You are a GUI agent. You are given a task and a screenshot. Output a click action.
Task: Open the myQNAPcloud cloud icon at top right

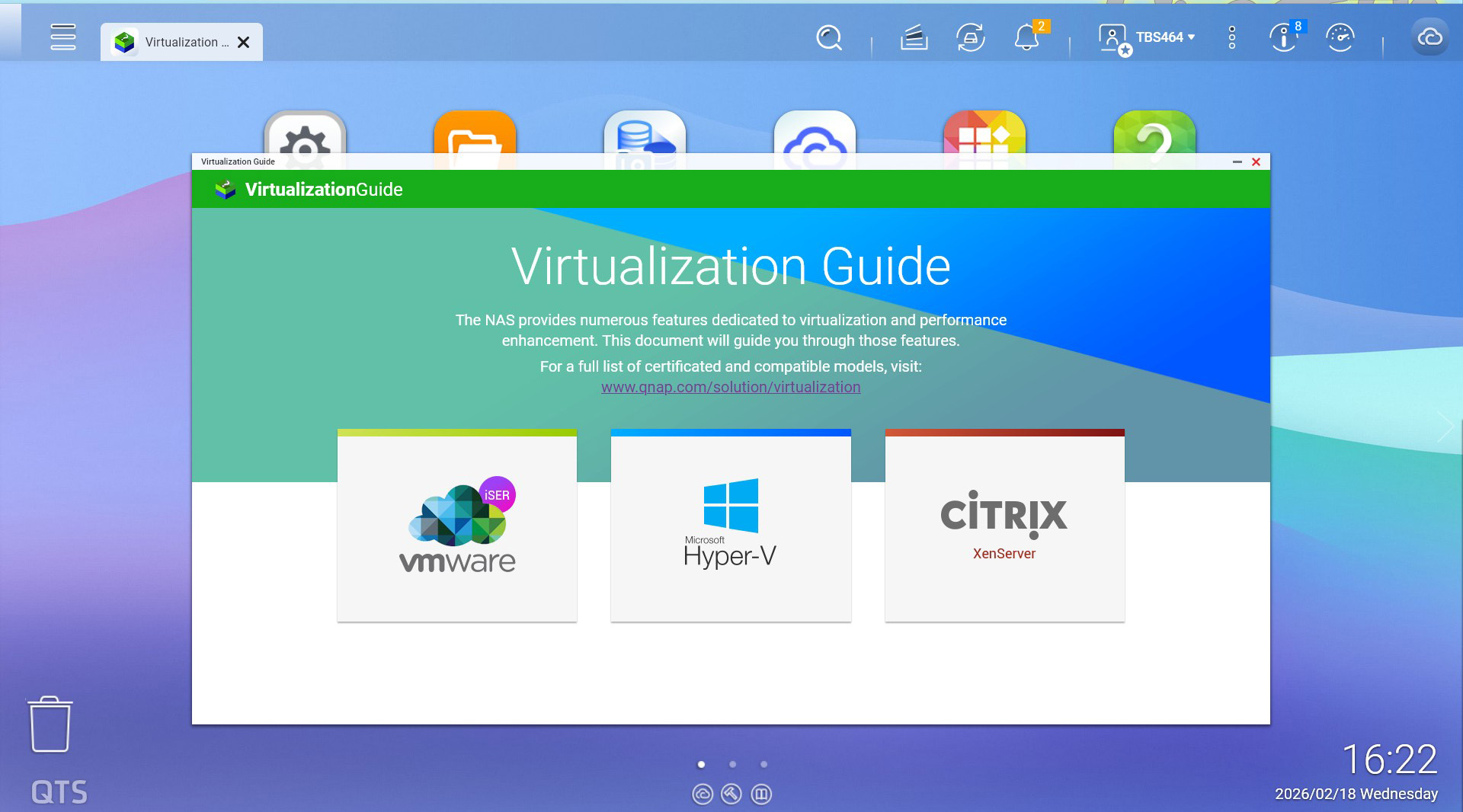point(1429,37)
